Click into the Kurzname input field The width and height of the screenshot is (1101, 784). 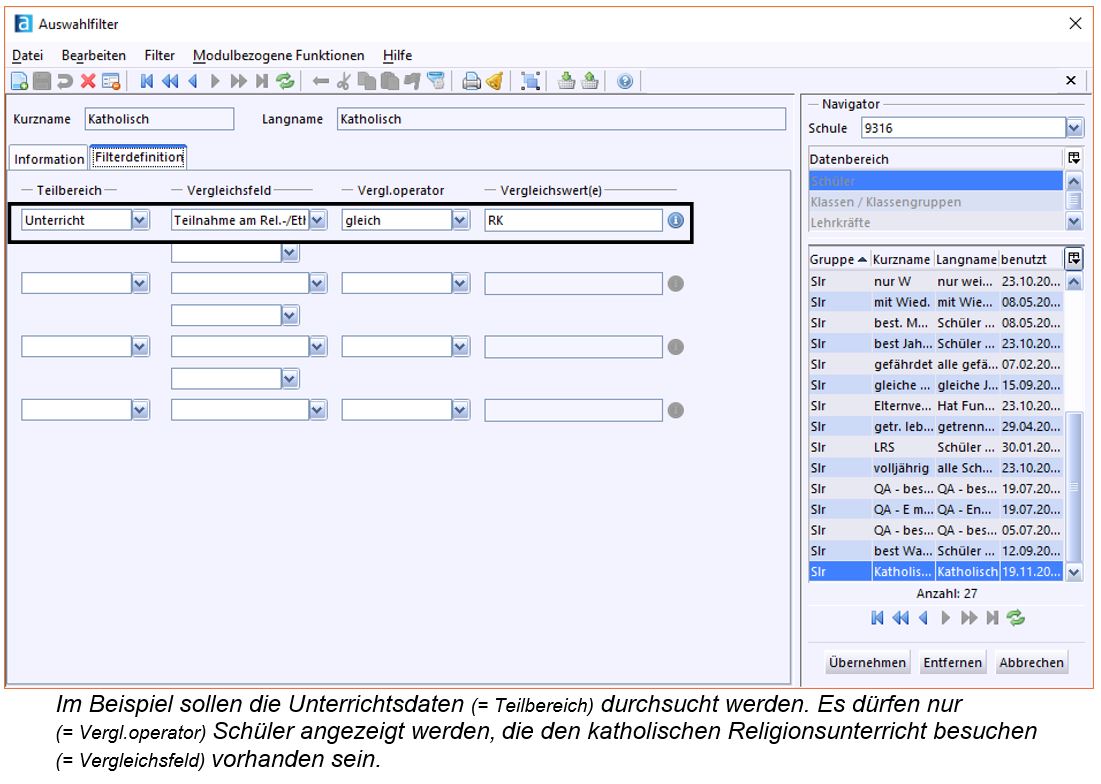159,119
